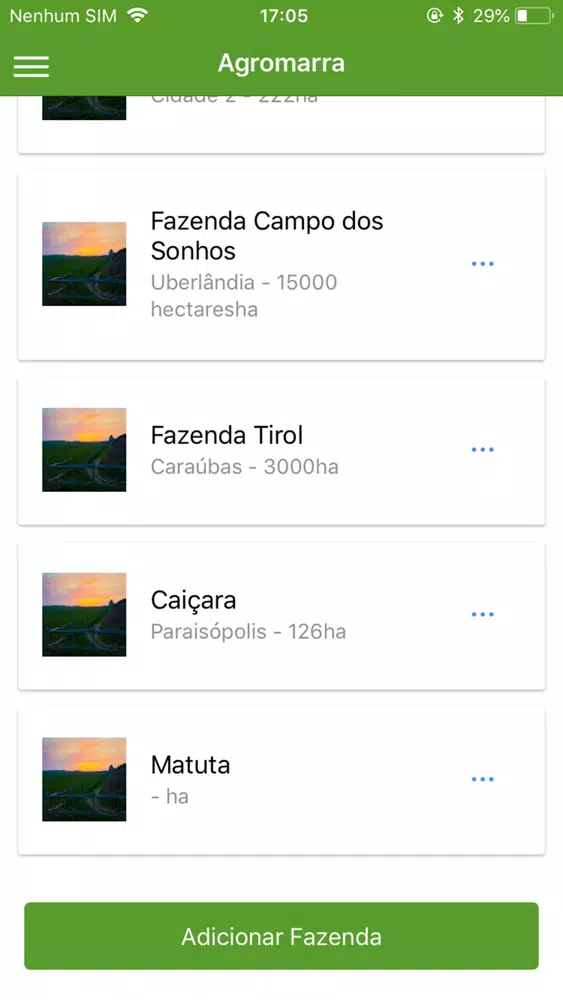This screenshot has width=563, height=1000.
Task: Open the Matuta farm entry
Action: (281, 781)
